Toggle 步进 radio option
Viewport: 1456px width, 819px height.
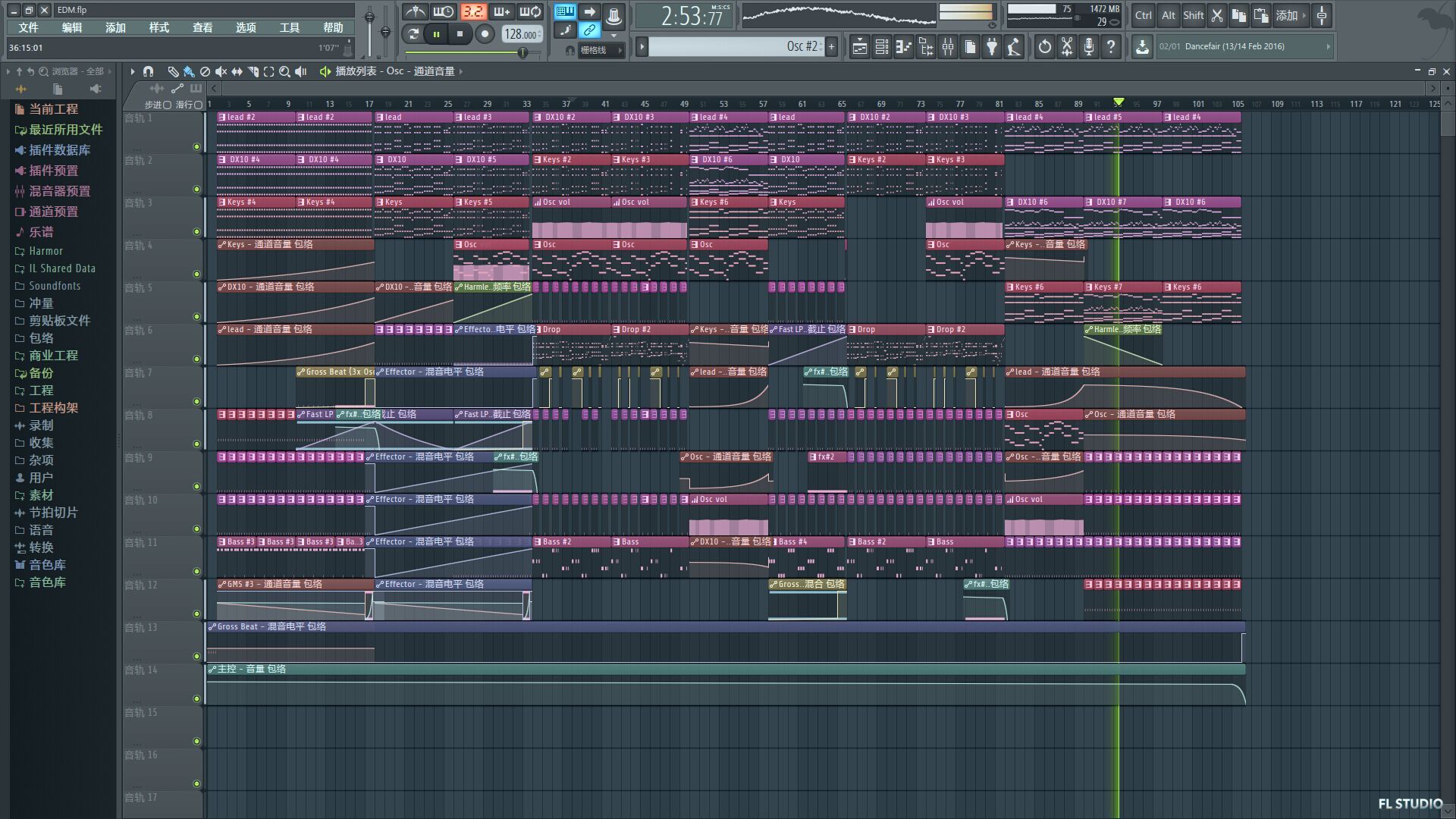[167, 105]
